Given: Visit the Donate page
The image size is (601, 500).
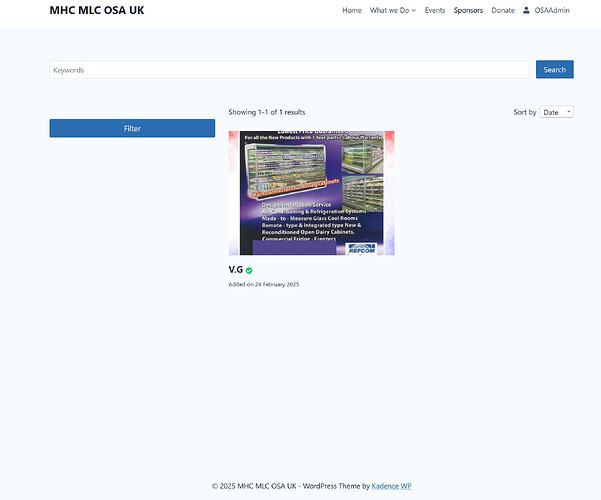Looking at the screenshot, I should [x=503, y=10].
